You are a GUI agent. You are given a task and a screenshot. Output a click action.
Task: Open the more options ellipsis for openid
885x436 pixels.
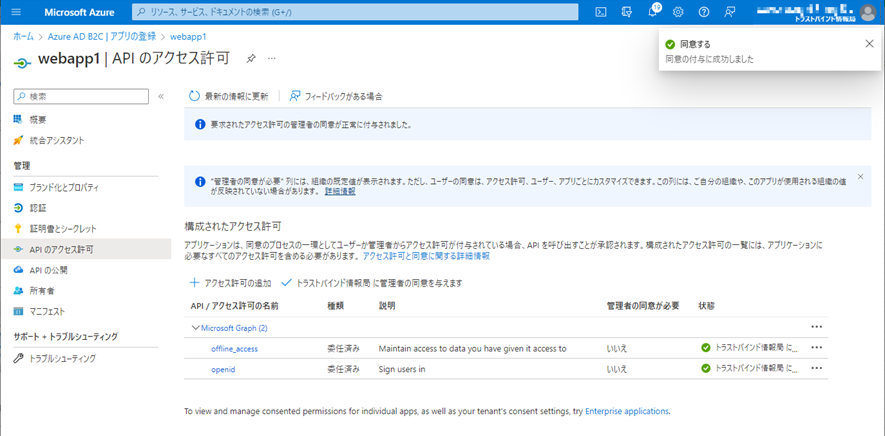click(x=816, y=368)
